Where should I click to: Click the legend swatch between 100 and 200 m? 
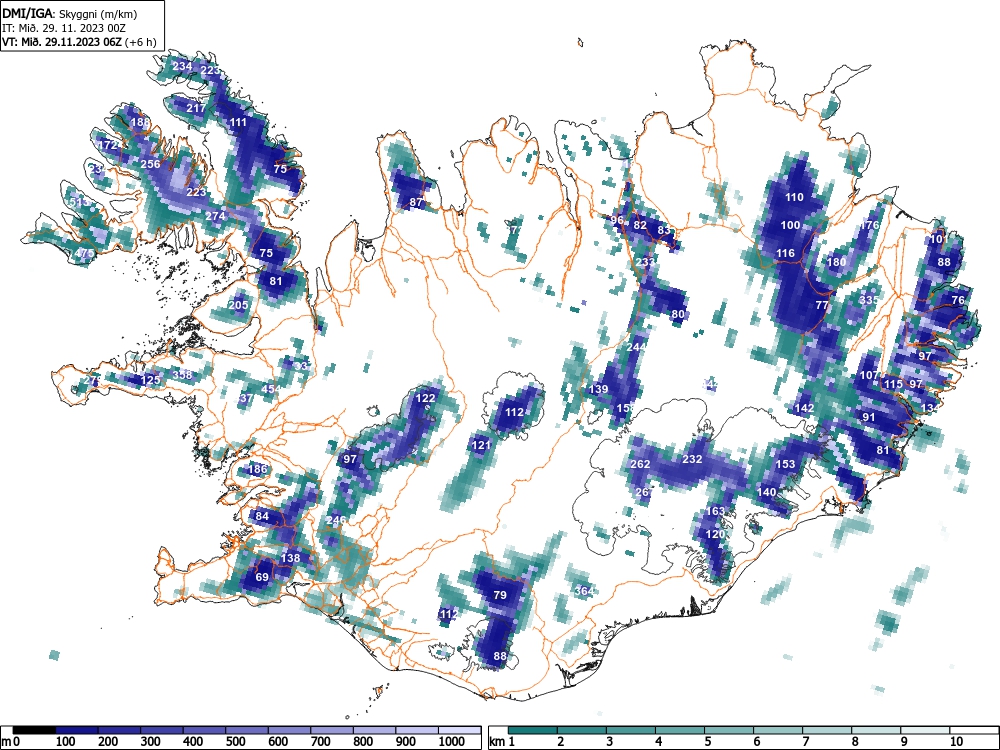[x=77, y=730]
